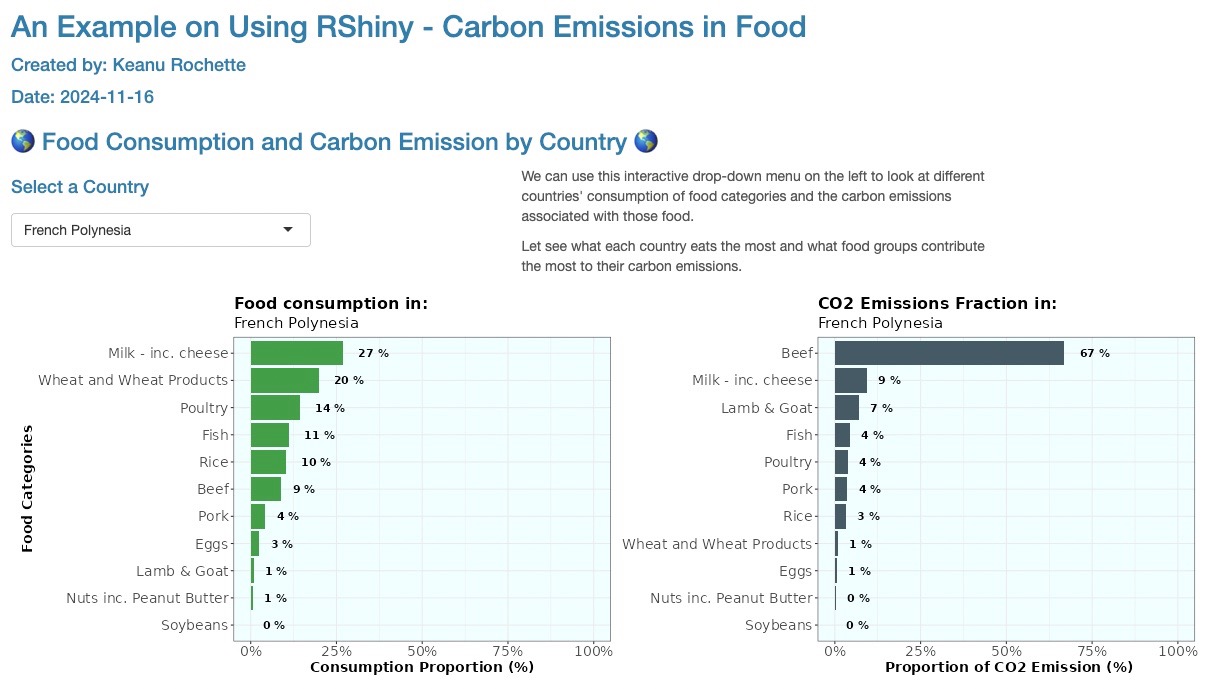Click the green Milk consumption bar
This screenshot has height=689, width=1212.
(296, 353)
